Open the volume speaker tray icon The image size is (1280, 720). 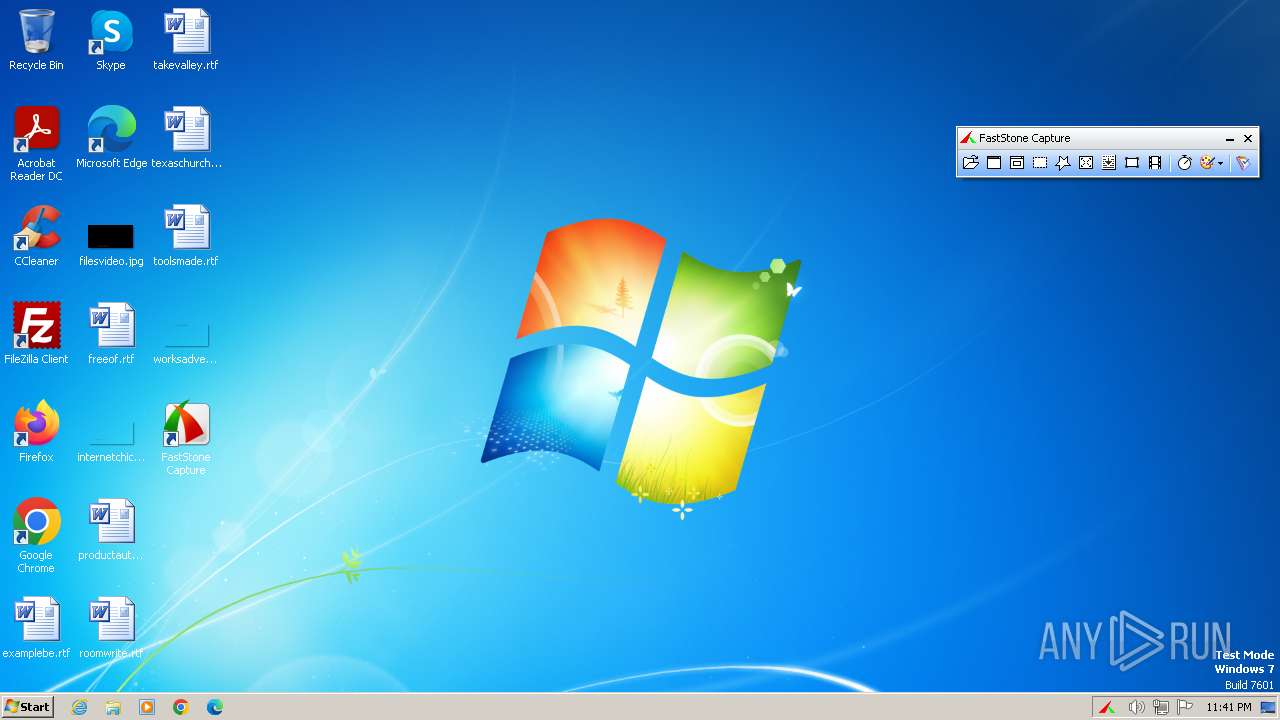click(x=1136, y=707)
